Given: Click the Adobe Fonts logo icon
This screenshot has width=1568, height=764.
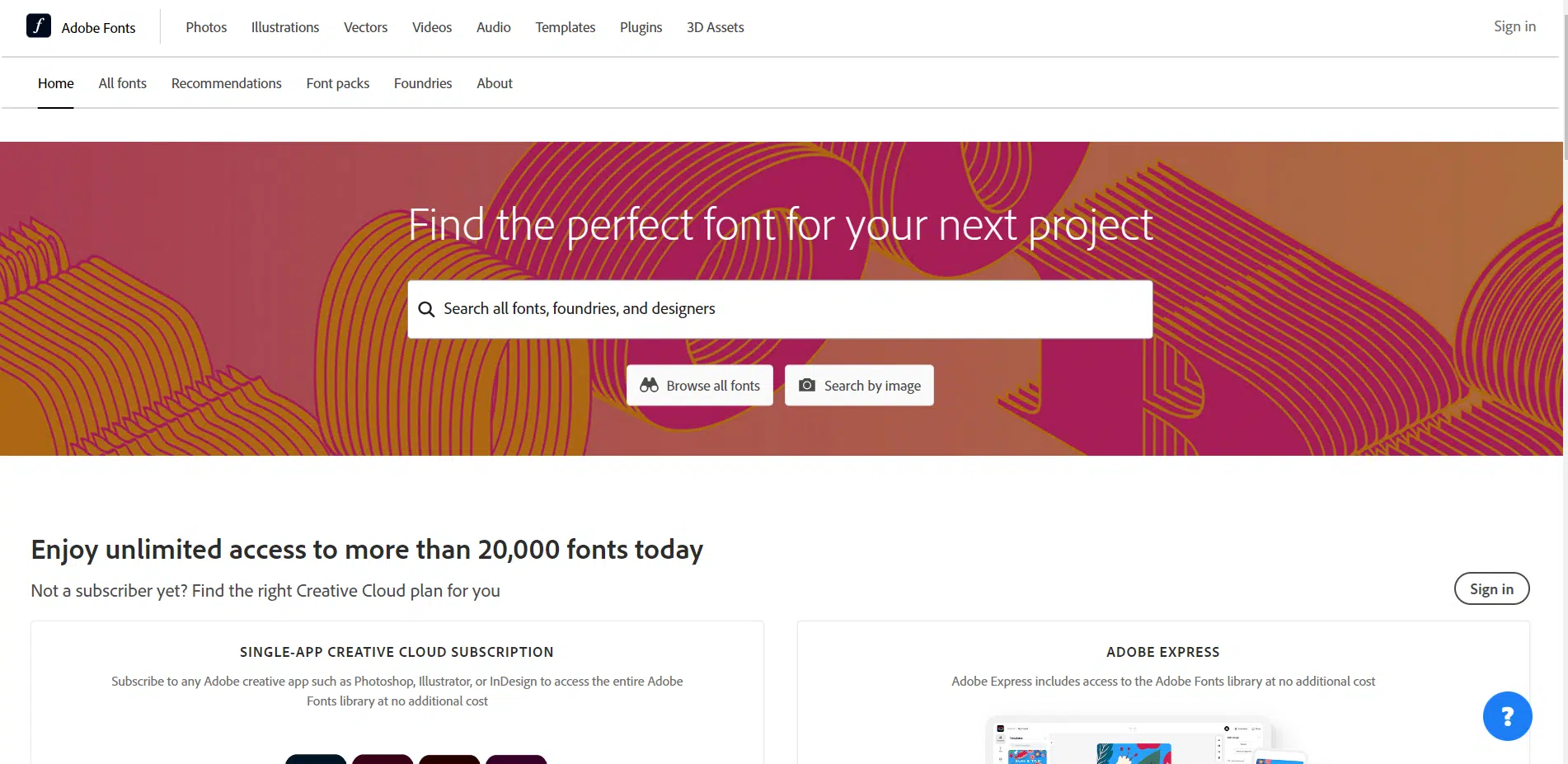Looking at the screenshot, I should 38,26.
